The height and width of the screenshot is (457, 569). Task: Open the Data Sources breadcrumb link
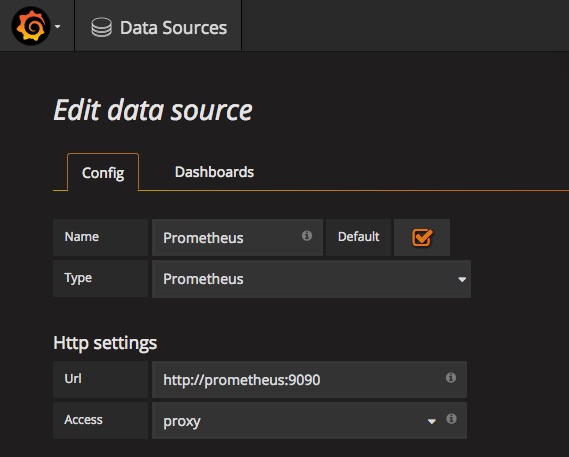(x=173, y=28)
